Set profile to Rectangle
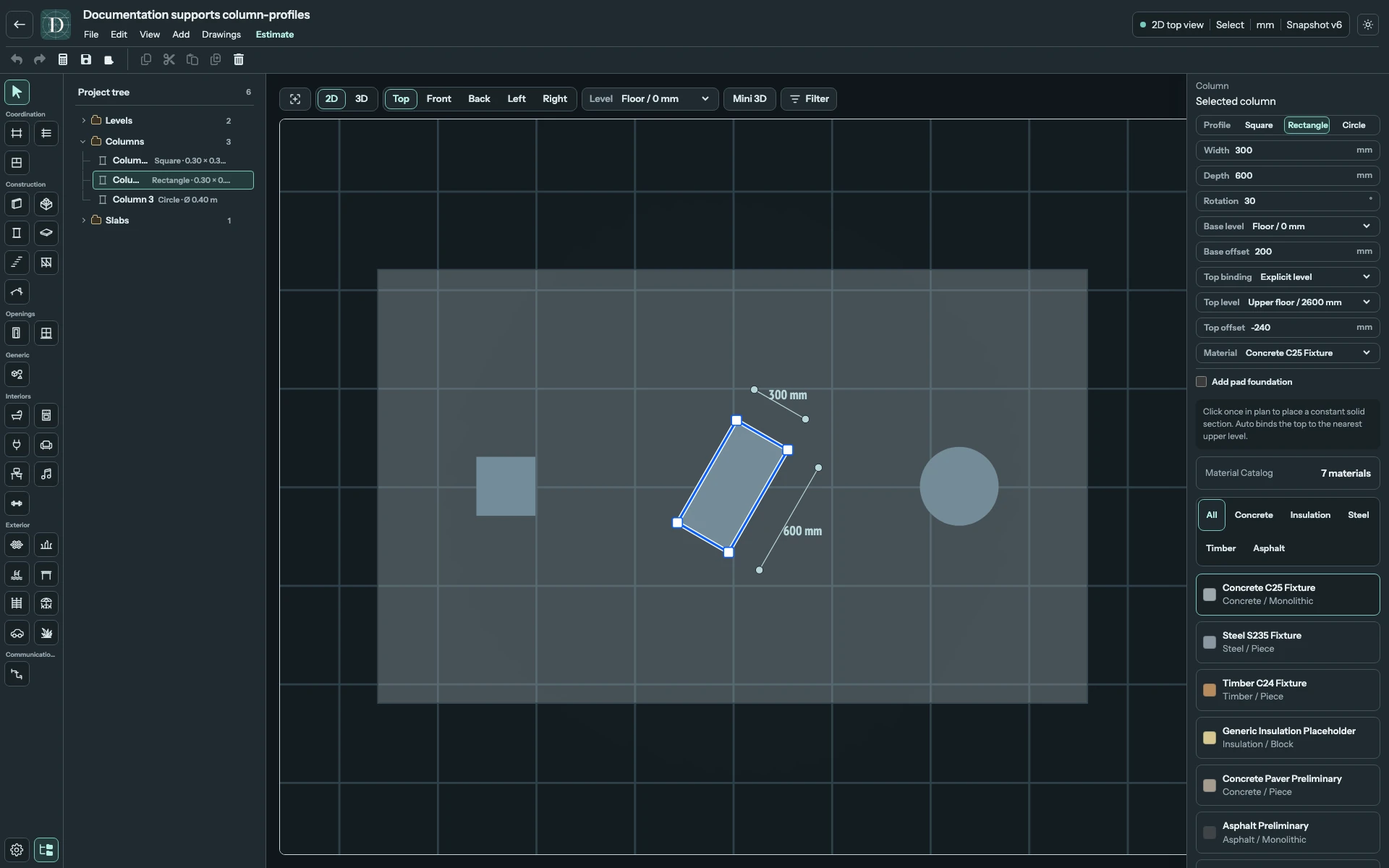 (1307, 125)
